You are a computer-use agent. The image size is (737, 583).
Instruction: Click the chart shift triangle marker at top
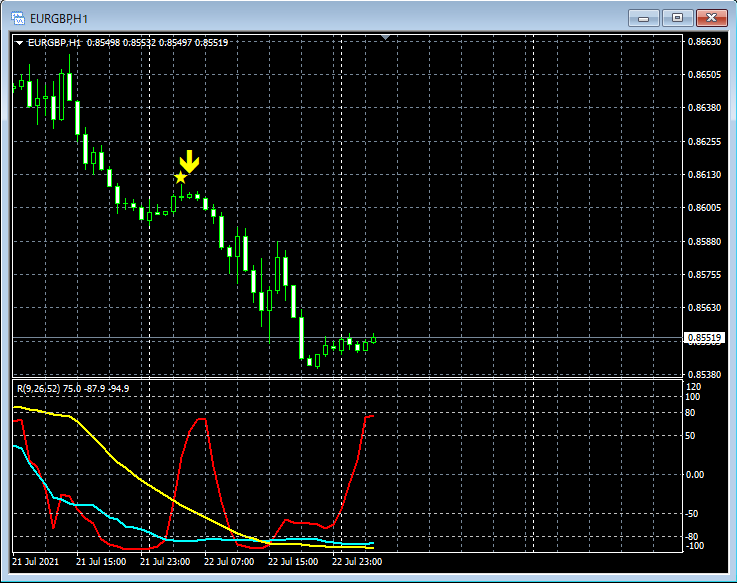point(385,37)
